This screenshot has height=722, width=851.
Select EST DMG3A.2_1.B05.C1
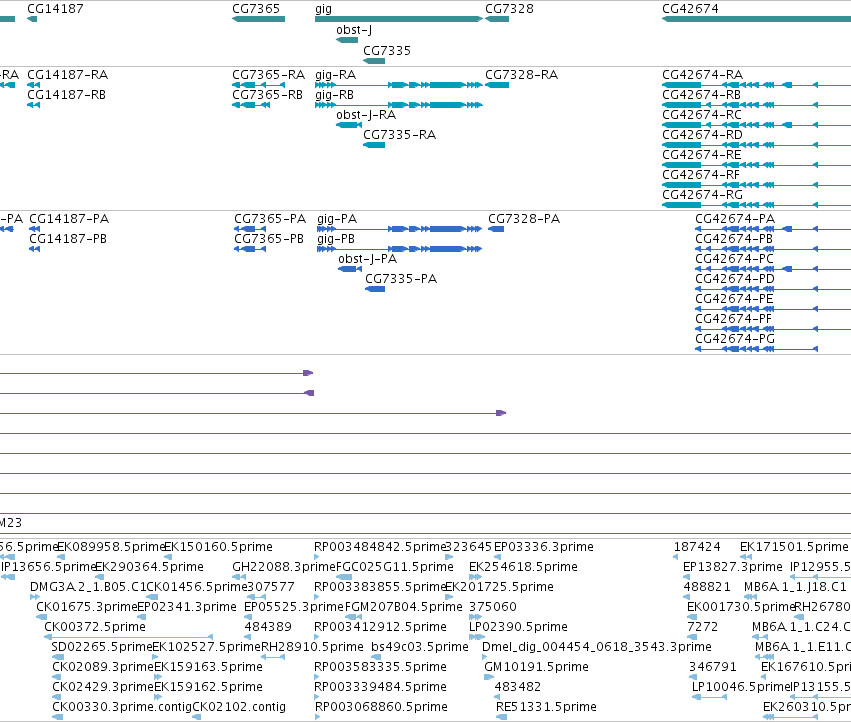tap(88, 587)
